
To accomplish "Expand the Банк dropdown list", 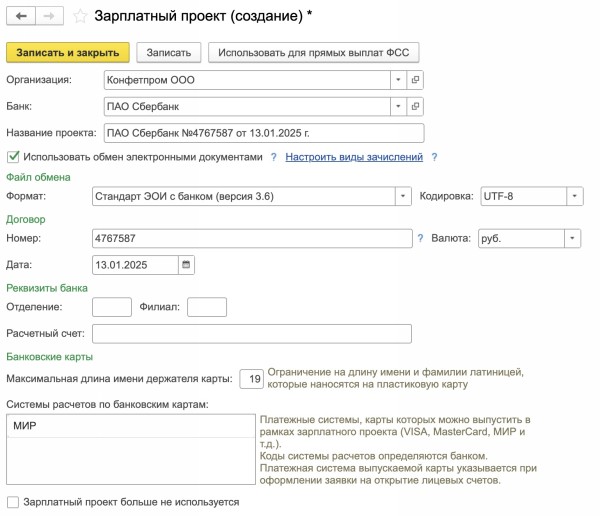I will click(x=399, y=106).
